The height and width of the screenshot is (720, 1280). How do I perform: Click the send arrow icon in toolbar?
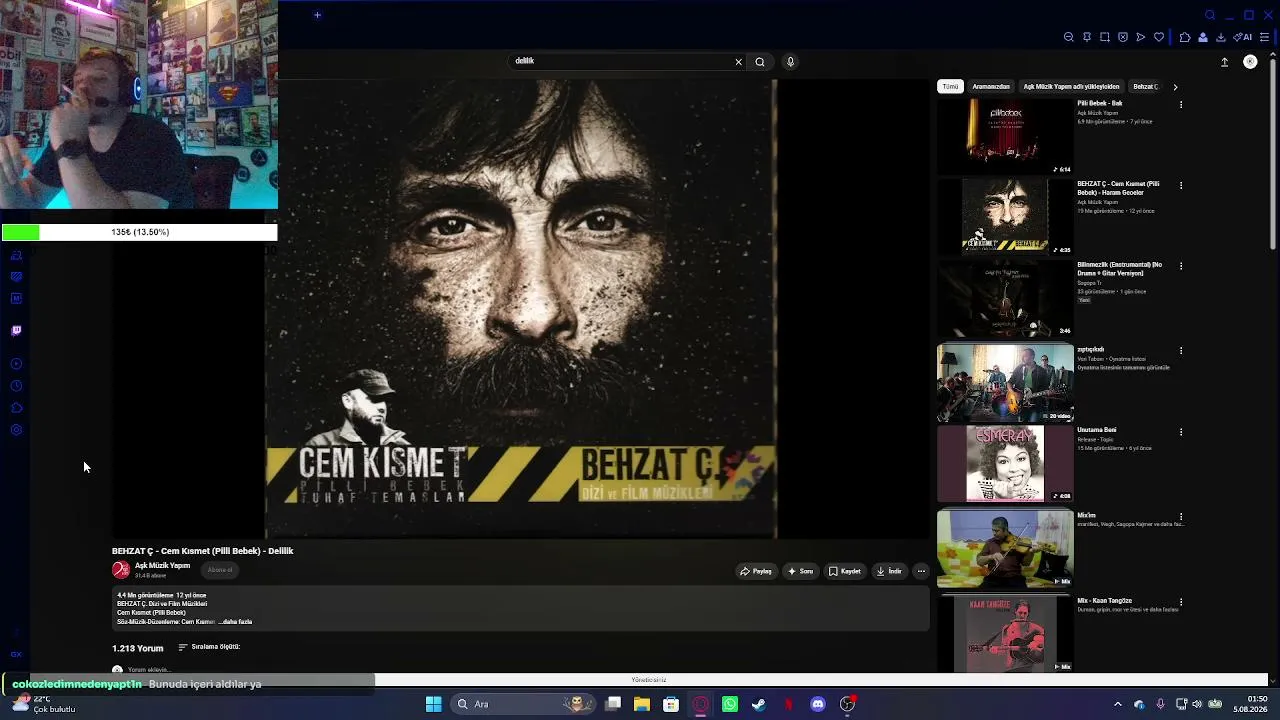[1141, 37]
